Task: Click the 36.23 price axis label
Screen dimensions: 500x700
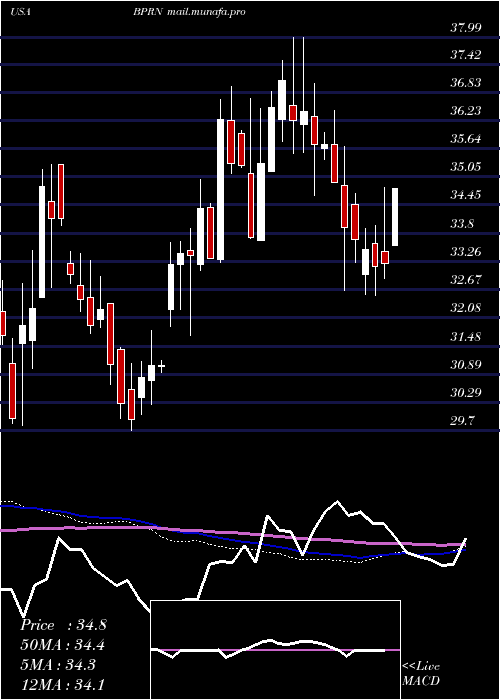Action: point(466,111)
